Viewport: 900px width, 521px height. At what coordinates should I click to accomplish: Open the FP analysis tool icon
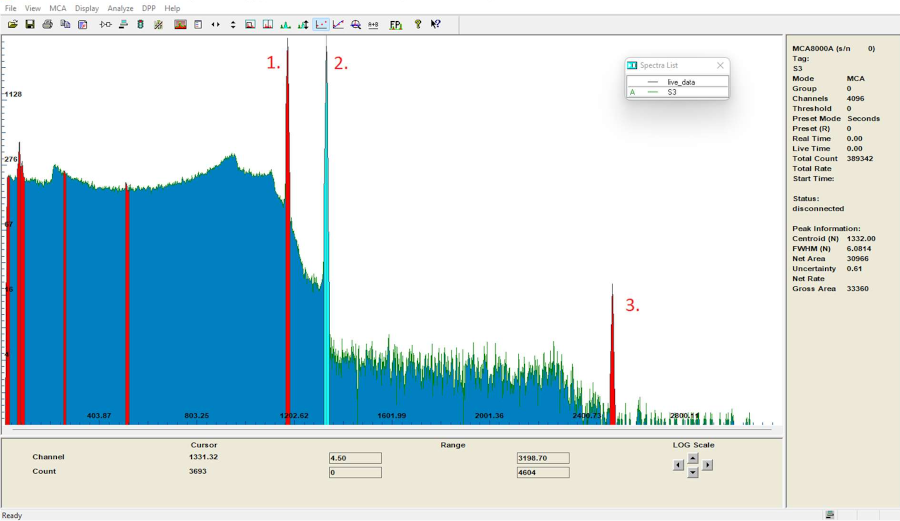pos(396,24)
